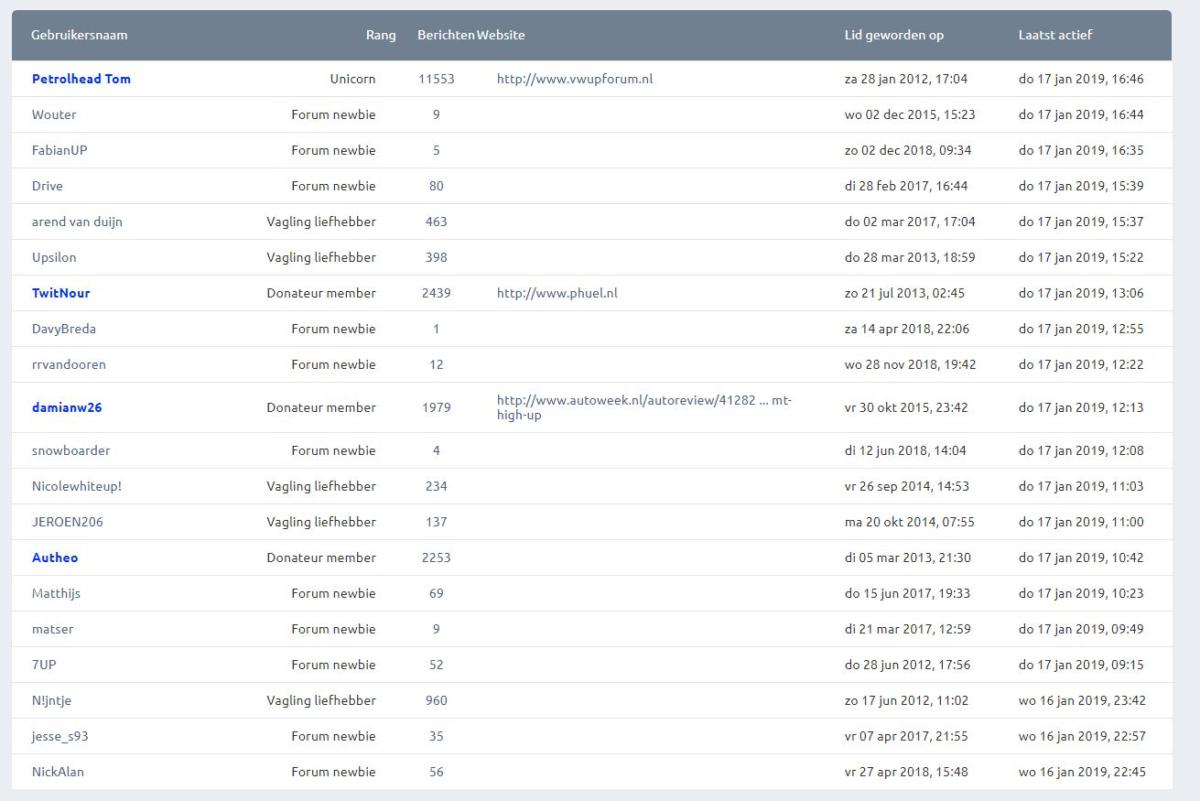View damianw26's profile page
The image size is (1200, 801).
click(x=66, y=408)
